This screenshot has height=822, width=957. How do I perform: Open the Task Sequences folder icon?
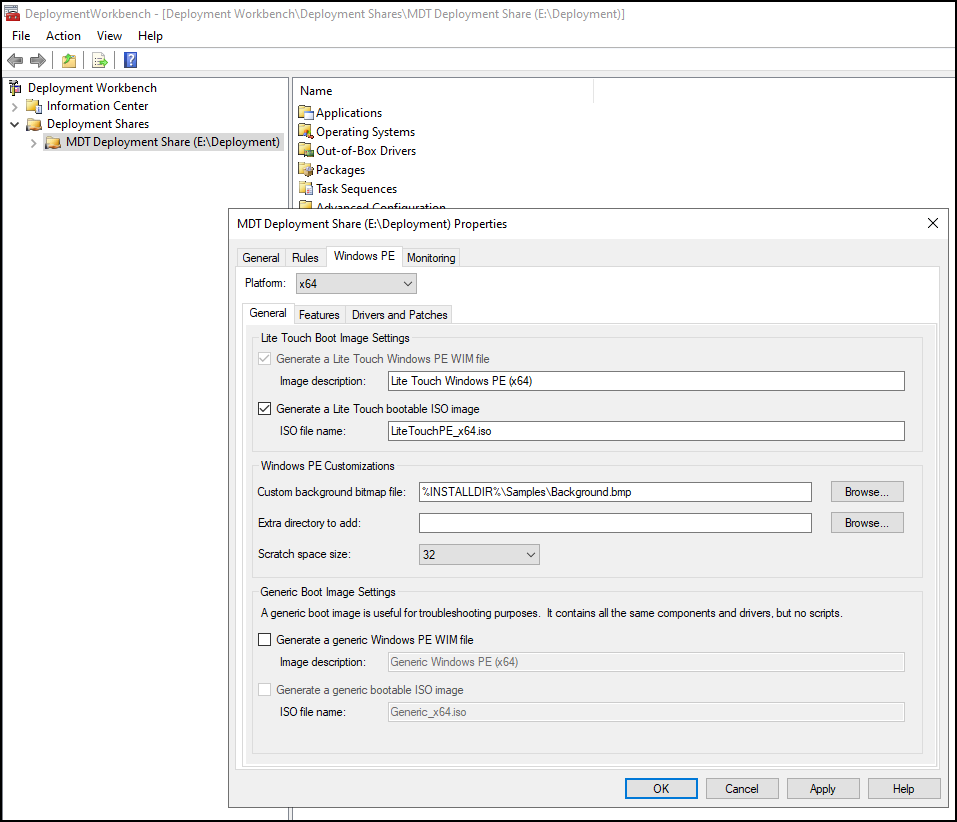(306, 189)
